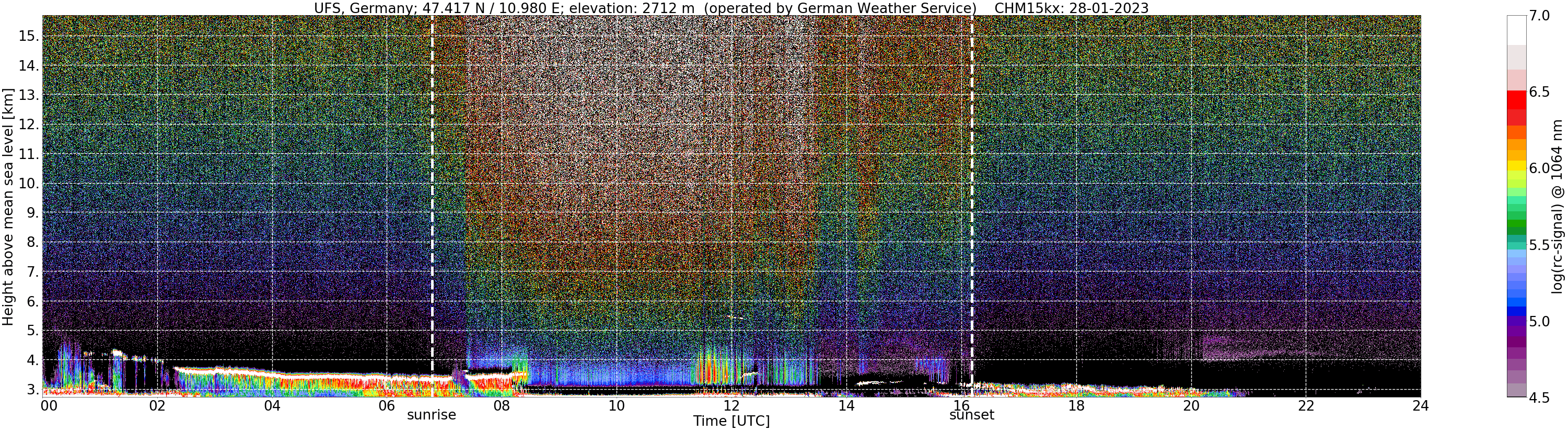This screenshot has height=431, width=1568.
Task: Click the x-axis tick label 06
Action: click(x=387, y=406)
